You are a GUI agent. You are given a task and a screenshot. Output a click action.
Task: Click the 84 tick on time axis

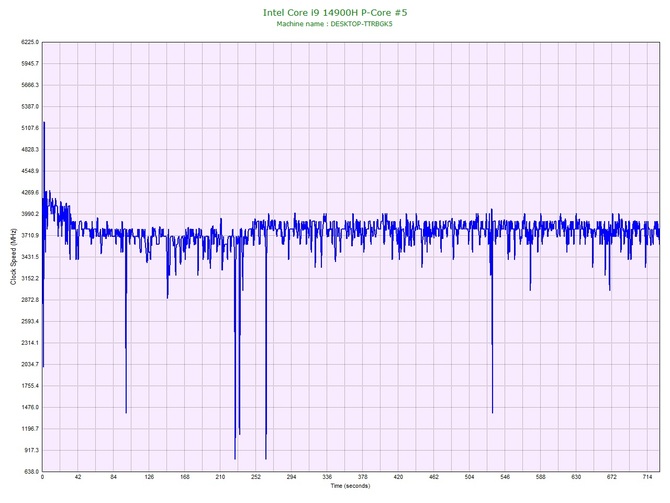[113, 477]
